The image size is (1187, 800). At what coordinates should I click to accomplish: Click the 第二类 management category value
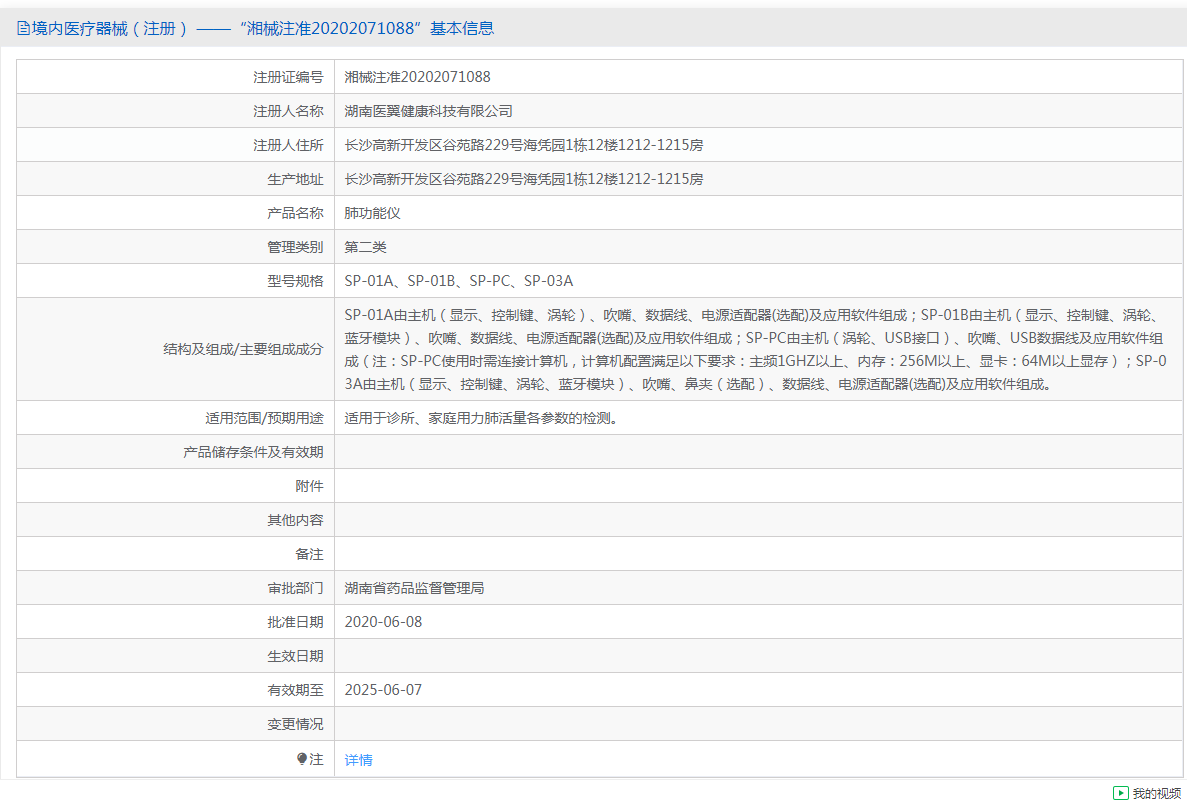click(365, 247)
